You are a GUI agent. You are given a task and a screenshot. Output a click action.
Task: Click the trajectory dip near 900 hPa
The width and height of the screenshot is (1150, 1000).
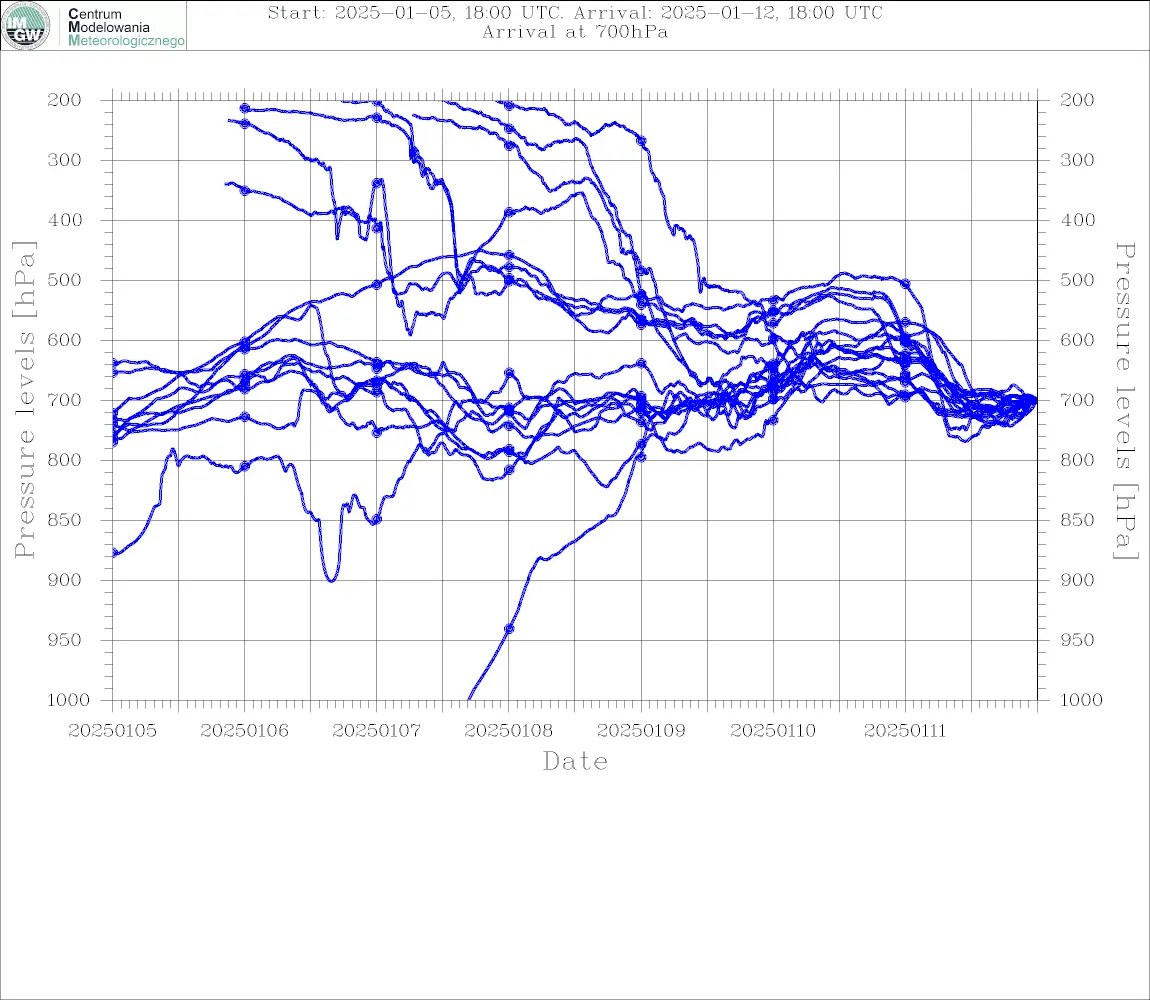332,579
